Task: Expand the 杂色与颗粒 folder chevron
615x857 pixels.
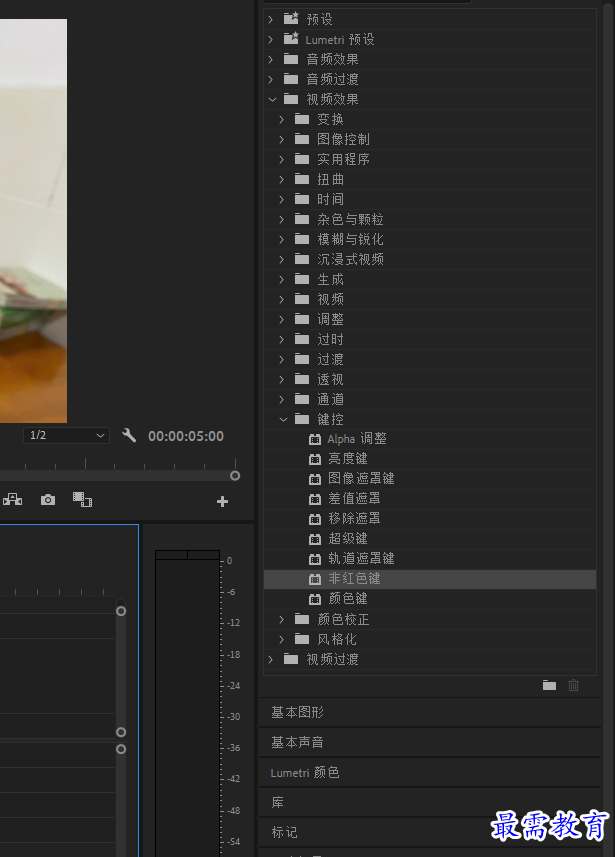Action: (x=282, y=219)
